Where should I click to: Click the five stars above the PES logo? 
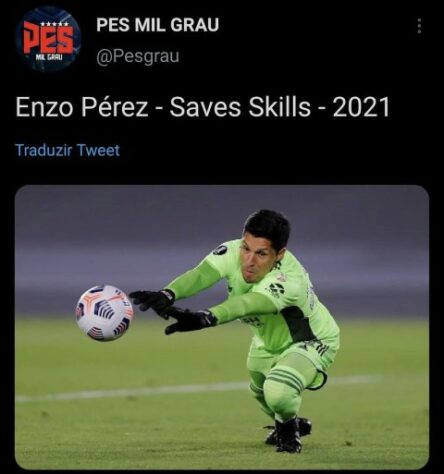[54, 24]
